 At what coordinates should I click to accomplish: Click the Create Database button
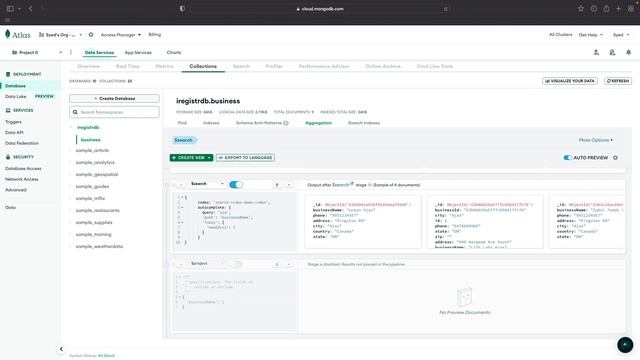pos(114,98)
